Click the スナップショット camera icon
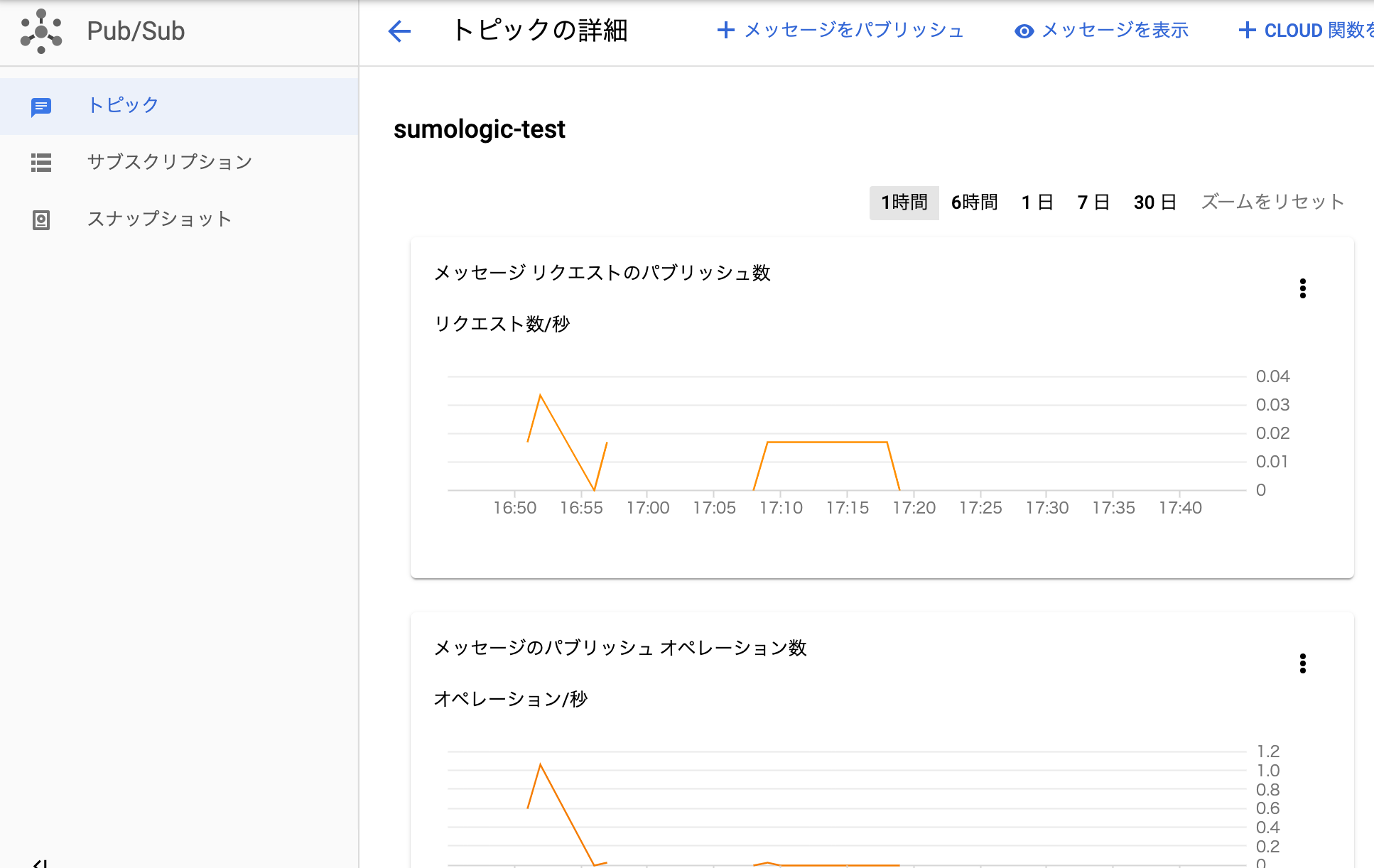Screen dimensions: 1374x868 [41, 219]
